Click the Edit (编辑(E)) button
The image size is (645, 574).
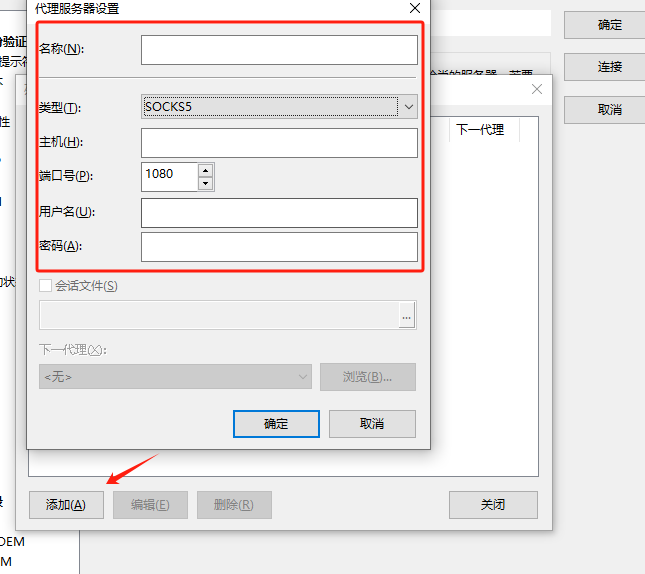point(150,505)
